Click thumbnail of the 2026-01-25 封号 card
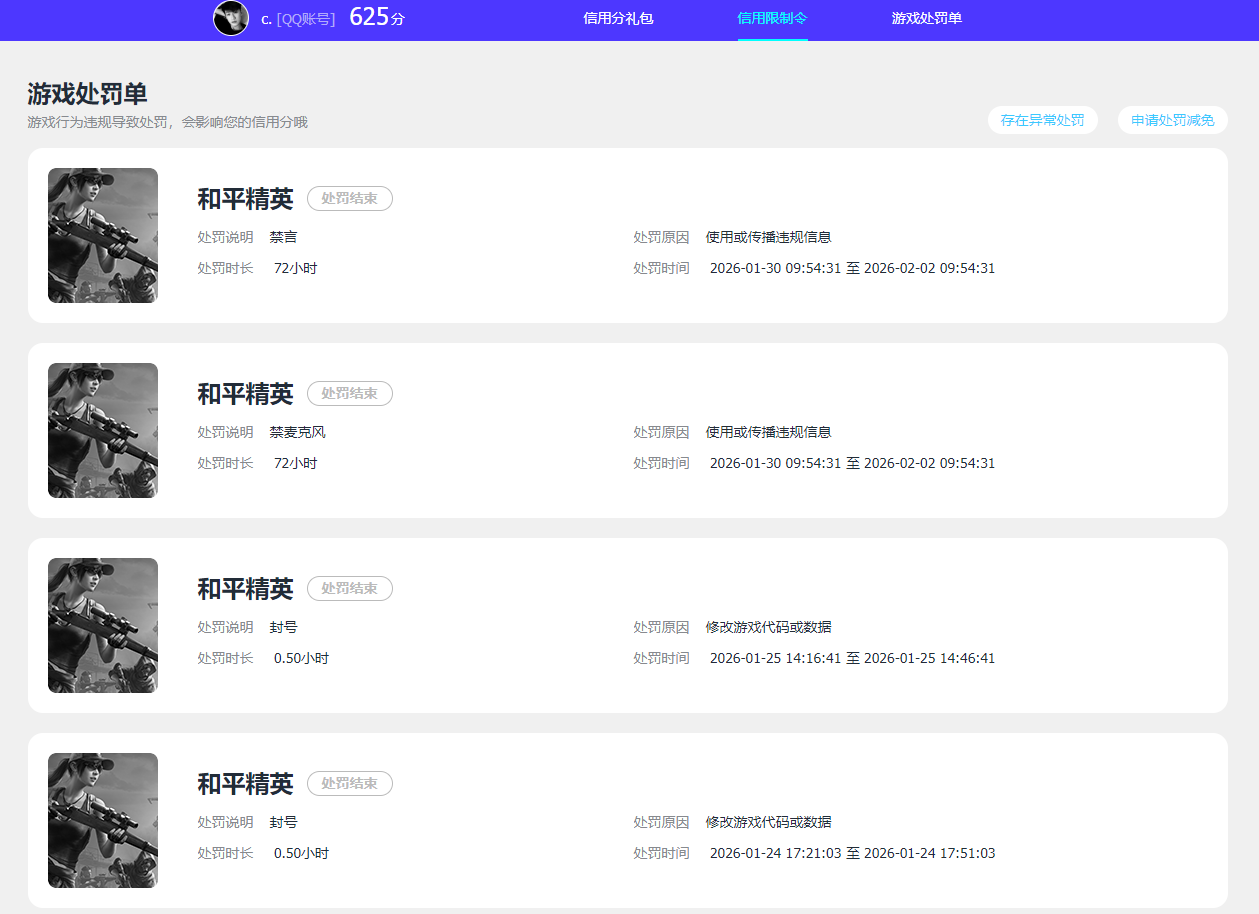The image size is (1259, 914). coord(103,625)
